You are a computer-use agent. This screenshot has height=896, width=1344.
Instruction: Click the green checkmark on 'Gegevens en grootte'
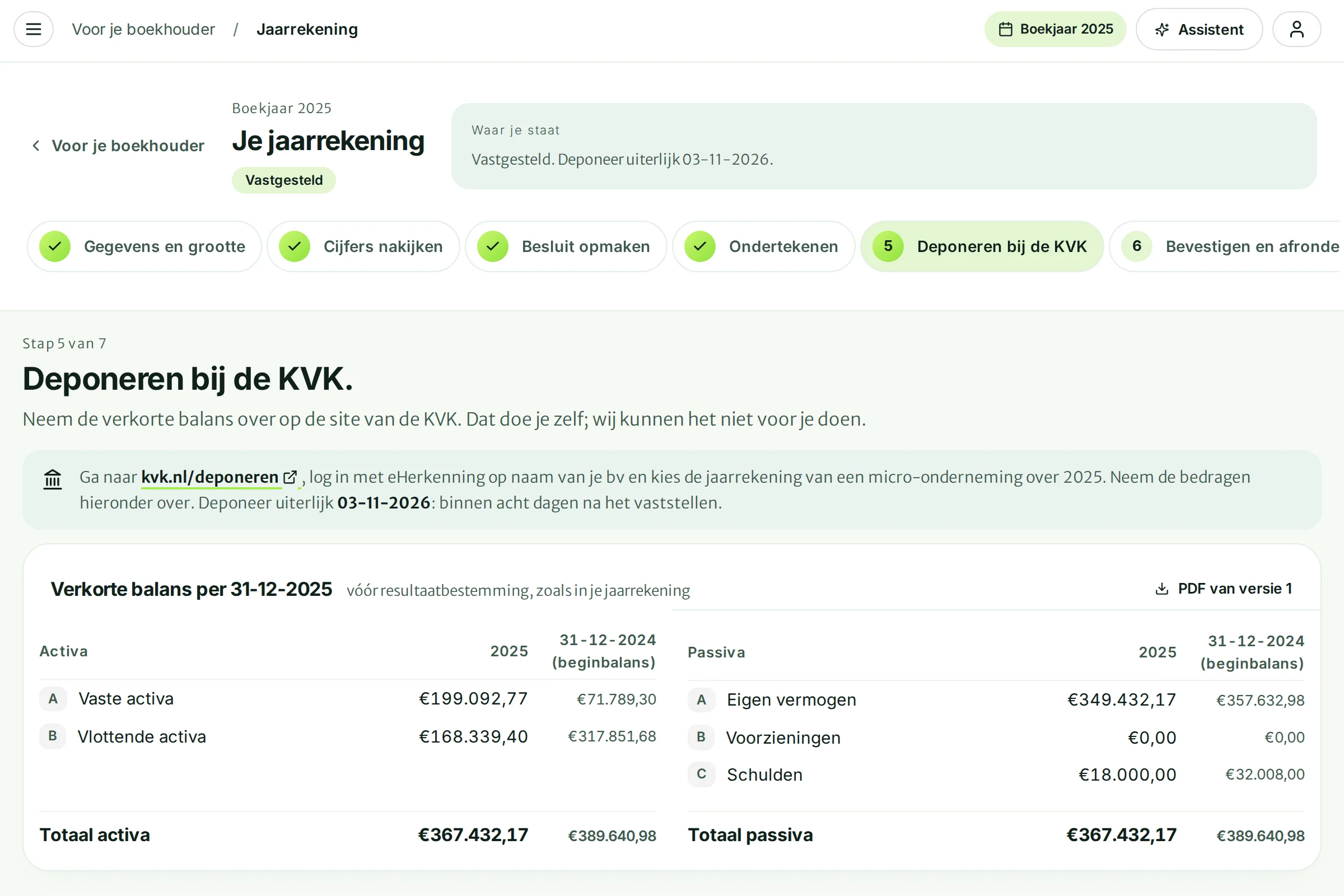coord(55,246)
